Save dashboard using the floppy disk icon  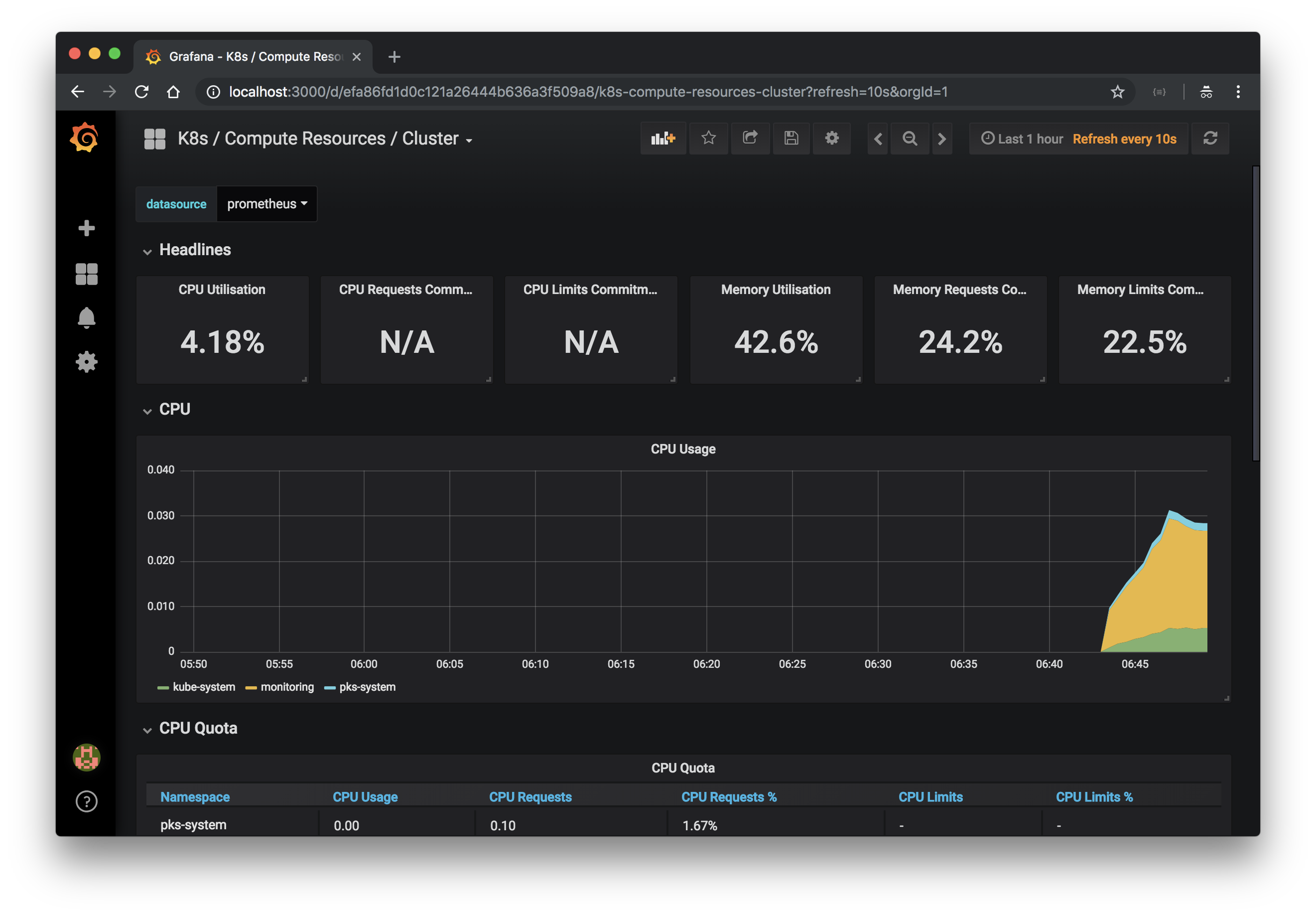[791, 138]
